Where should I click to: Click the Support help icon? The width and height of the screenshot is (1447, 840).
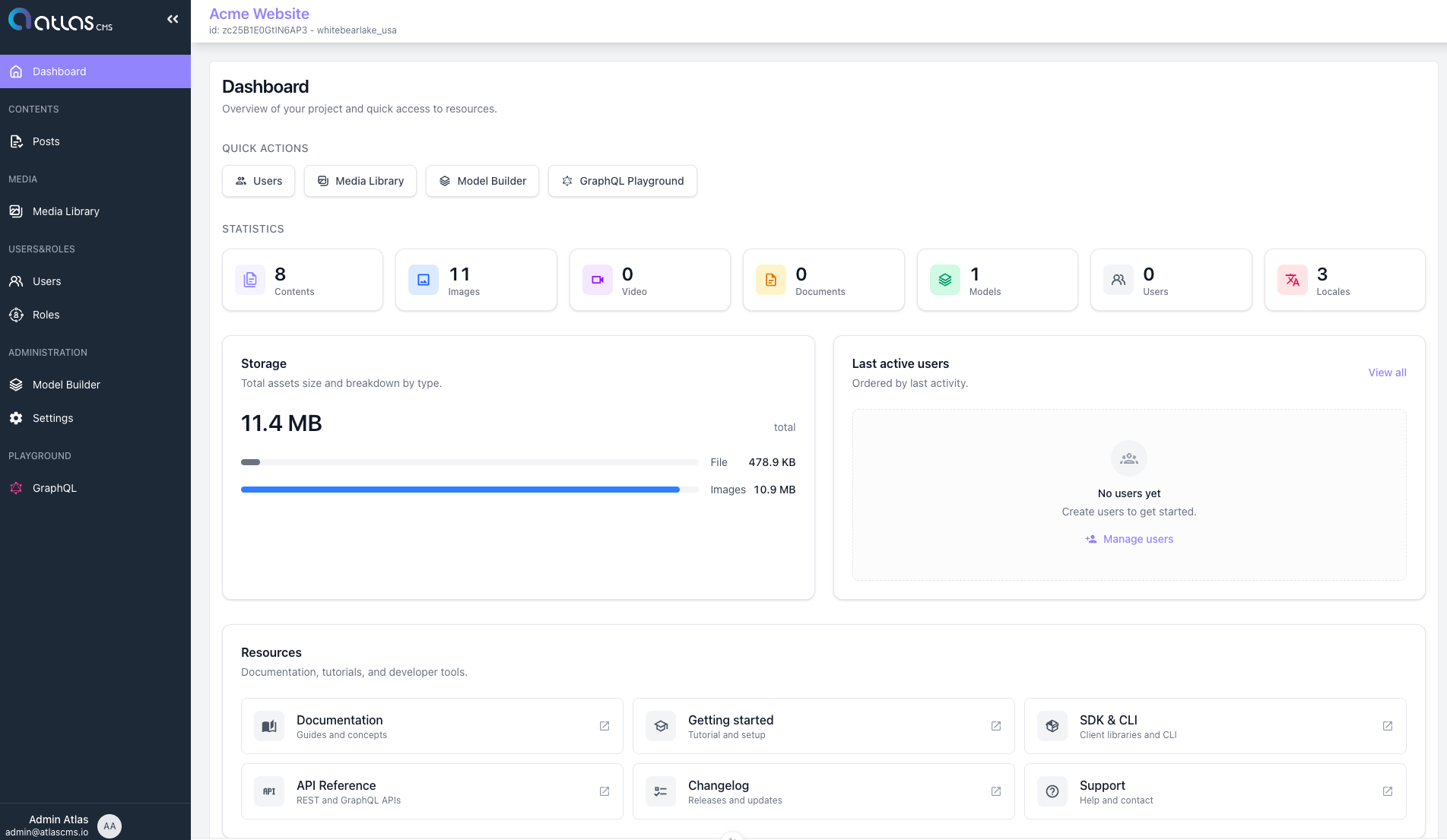click(x=1052, y=791)
